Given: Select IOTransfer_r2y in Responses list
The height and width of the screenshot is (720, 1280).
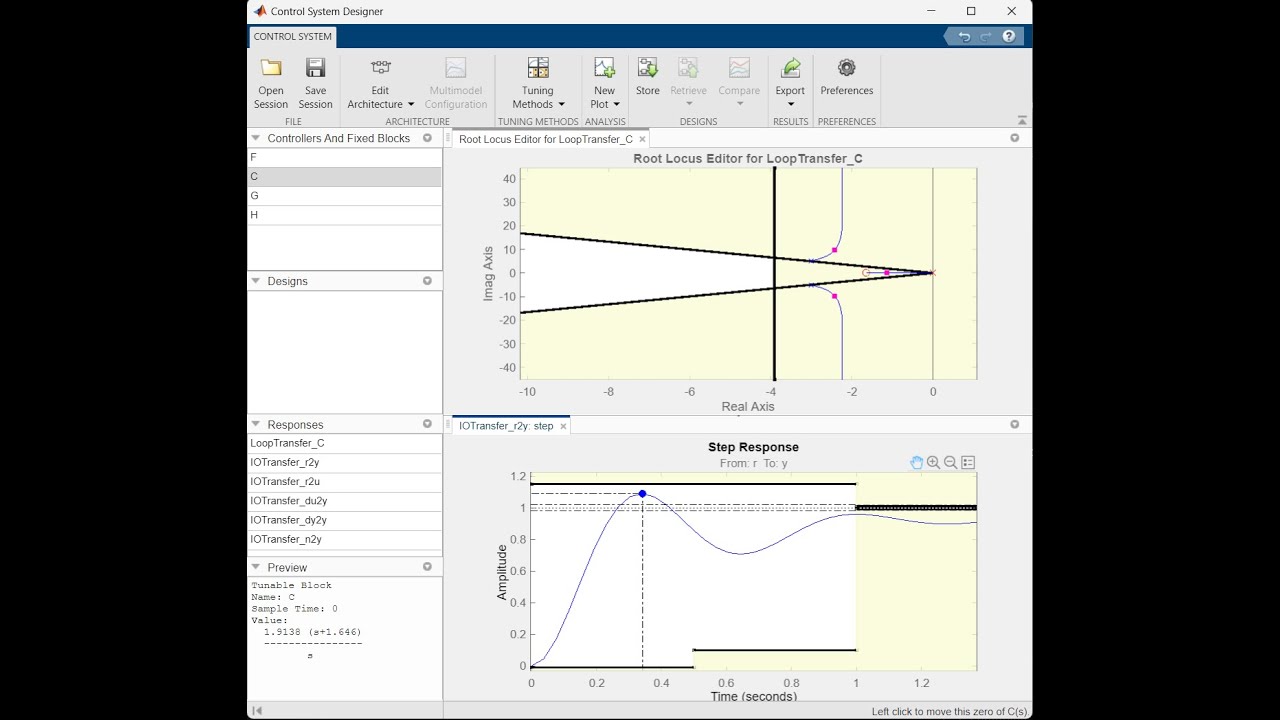Looking at the screenshot, I should click(344, 463).
